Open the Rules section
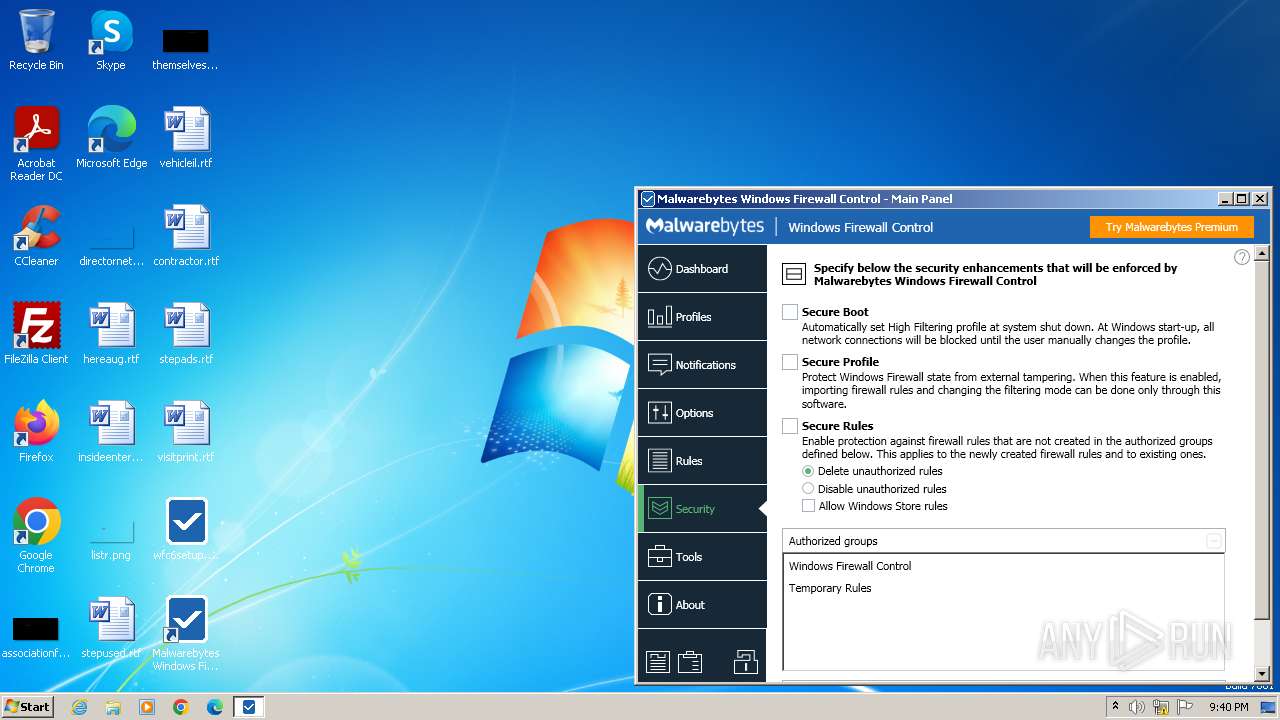1280x720 pixels. 702,461
